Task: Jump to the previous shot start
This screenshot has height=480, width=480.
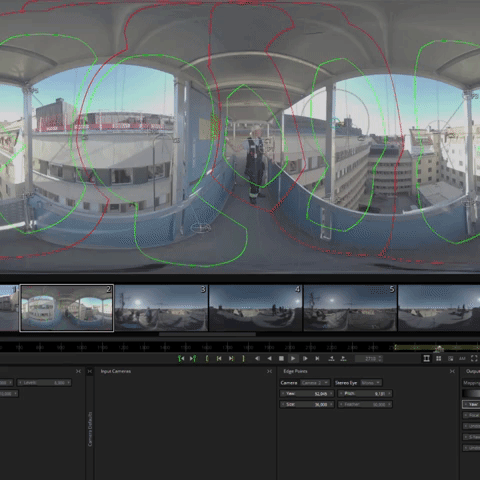Action: tap(219, 359)
